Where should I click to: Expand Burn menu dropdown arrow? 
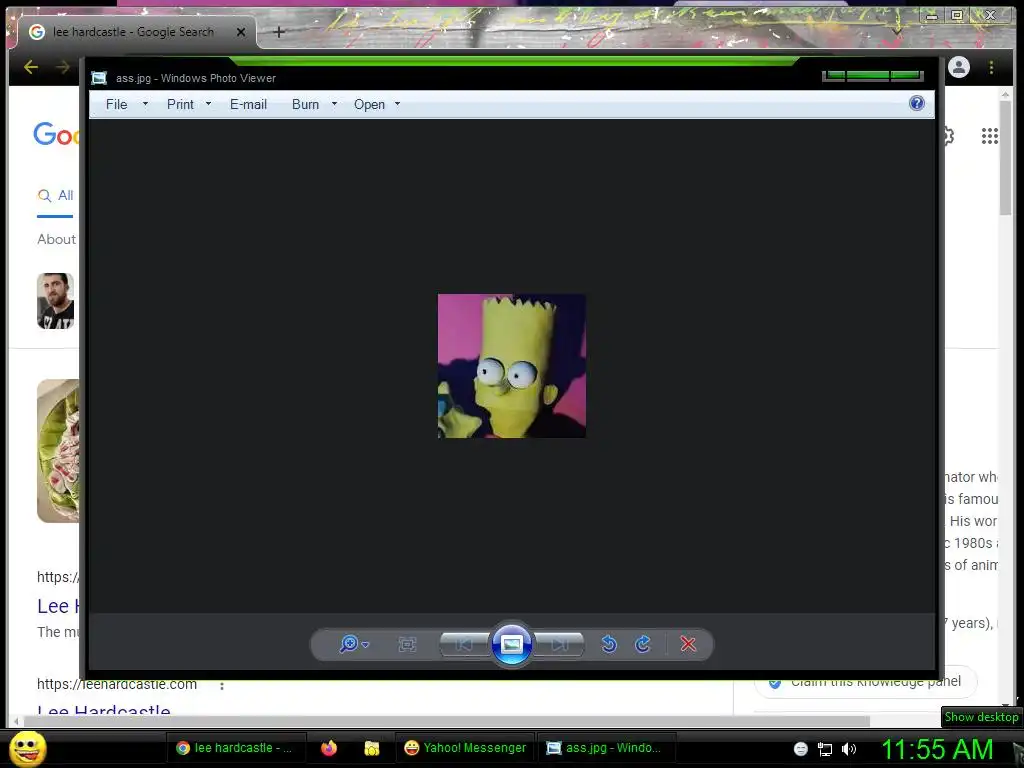[x=334, y=104]
